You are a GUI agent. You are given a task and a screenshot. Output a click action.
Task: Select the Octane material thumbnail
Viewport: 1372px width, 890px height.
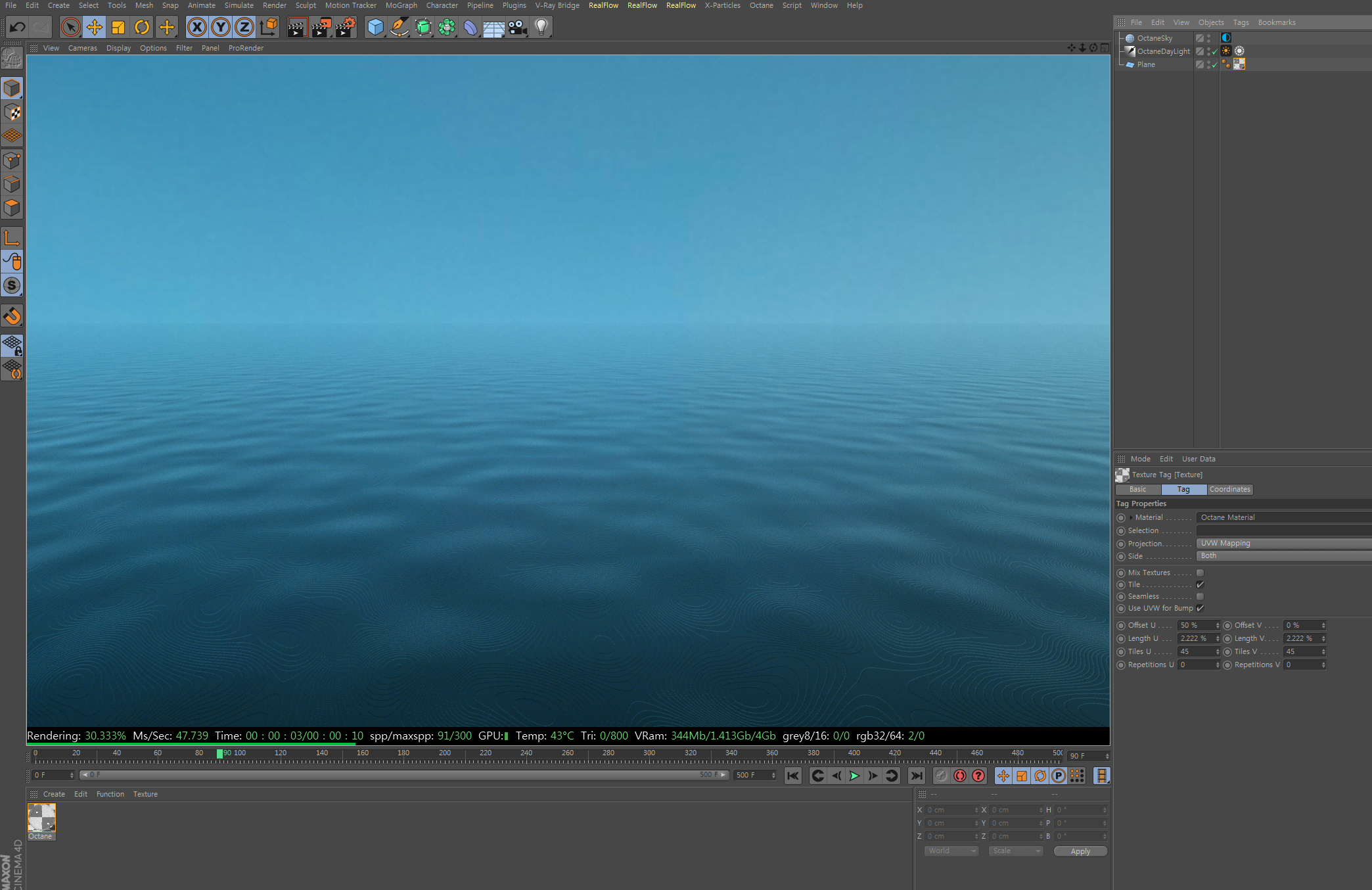pyautogui.click(x=41, y=818)
